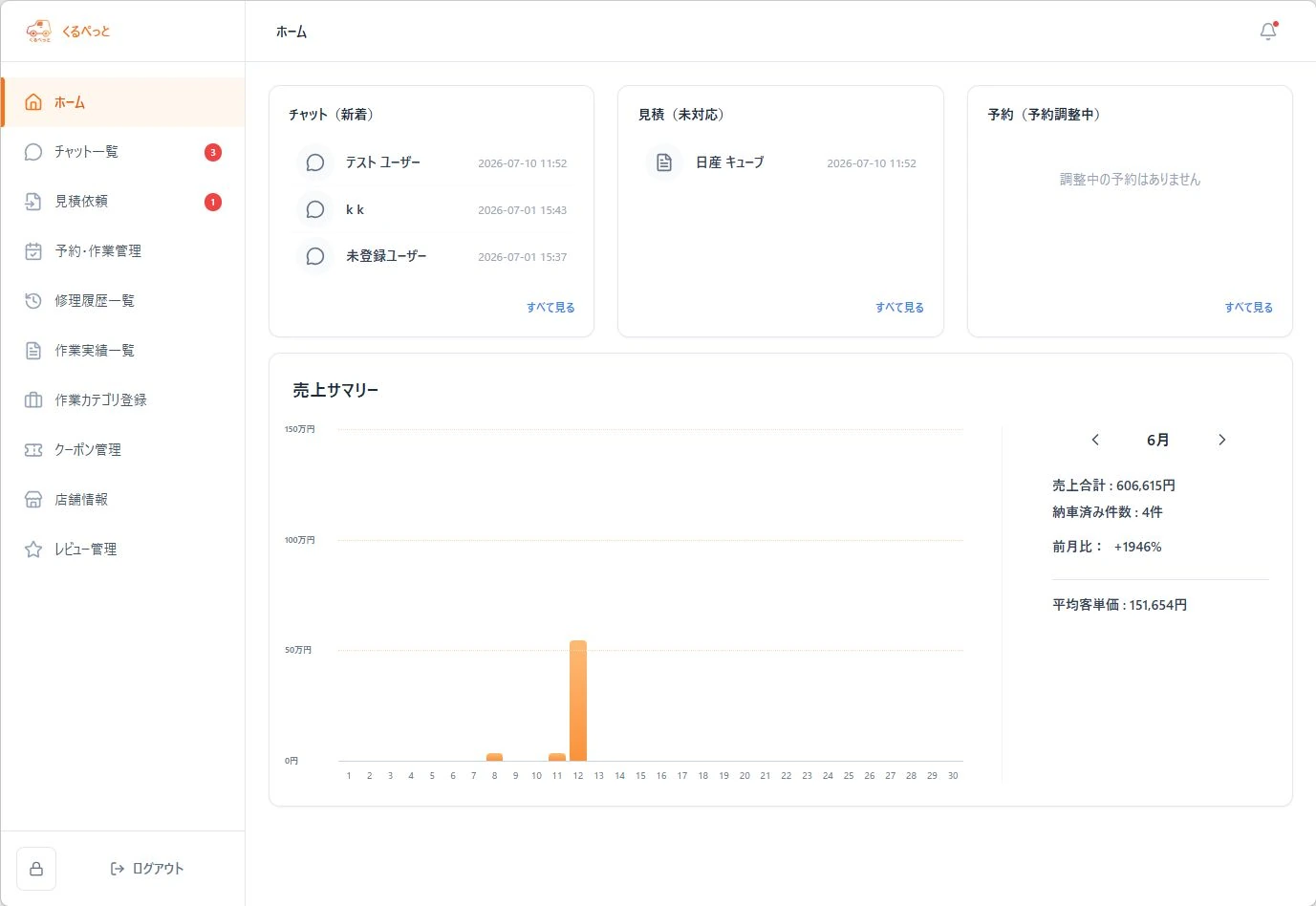Click the クーポン管理 ticket icon
The width and height of the screenshot is (1316, 906).
[x=33, y=450]
